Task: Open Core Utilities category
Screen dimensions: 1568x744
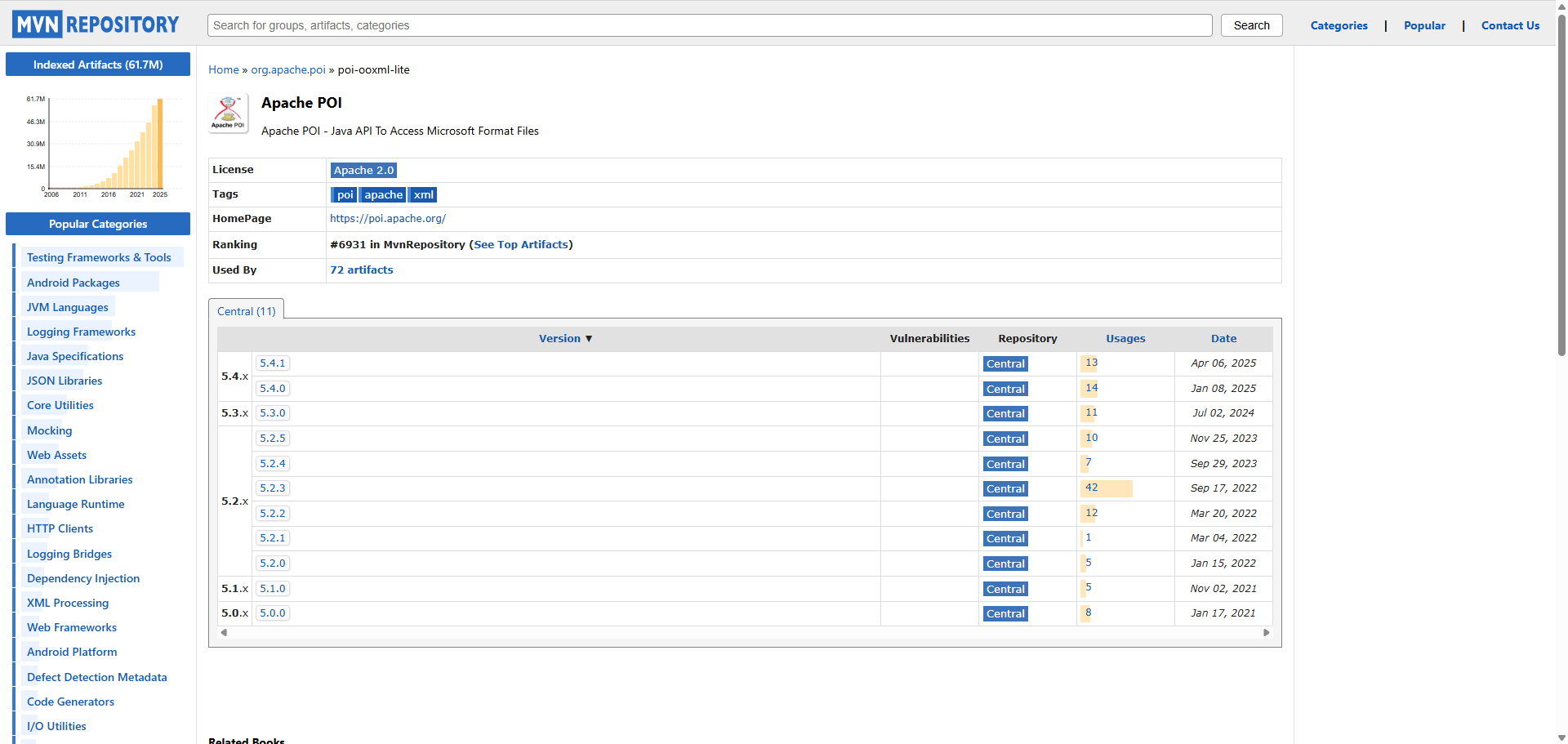Action: pos(60,405)
